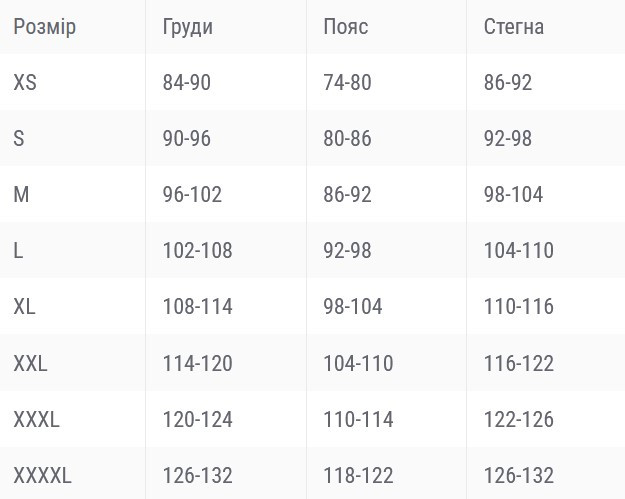Click the XS size cell

tap(25, 83)
